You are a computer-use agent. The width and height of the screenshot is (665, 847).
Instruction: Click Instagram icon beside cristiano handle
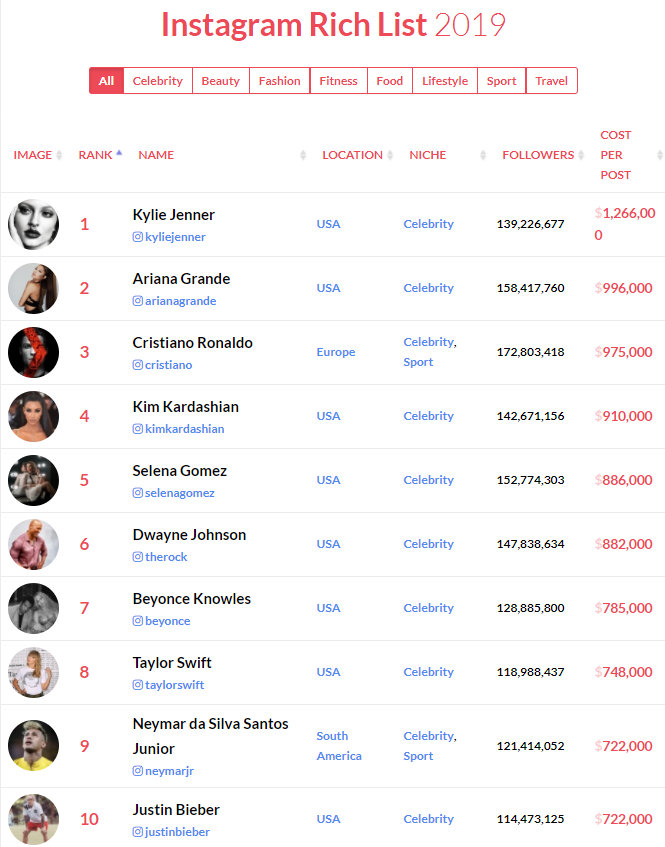138,365
